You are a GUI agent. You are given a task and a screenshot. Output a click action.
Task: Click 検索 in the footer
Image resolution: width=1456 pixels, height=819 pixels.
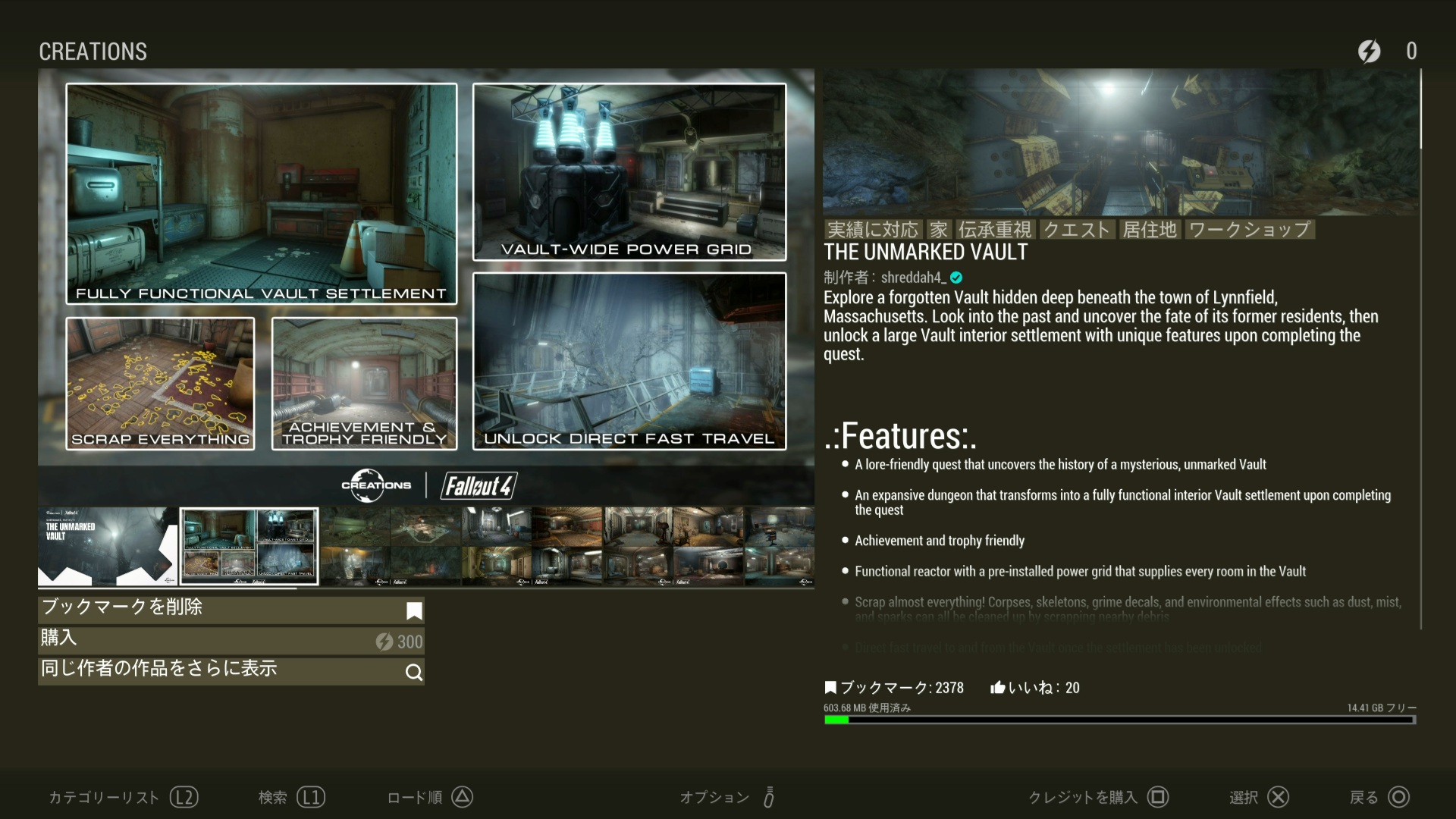pyautogui.click(x=272, y=797)
